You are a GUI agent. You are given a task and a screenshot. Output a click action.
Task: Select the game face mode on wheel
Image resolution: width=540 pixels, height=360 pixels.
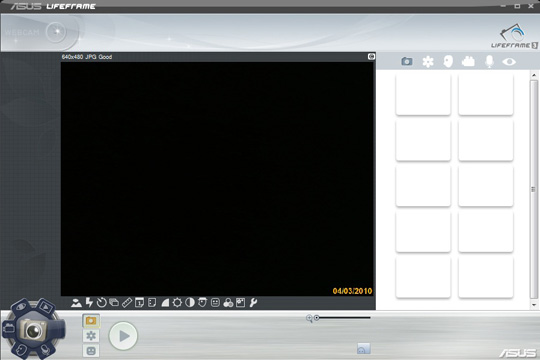point(21,350)
